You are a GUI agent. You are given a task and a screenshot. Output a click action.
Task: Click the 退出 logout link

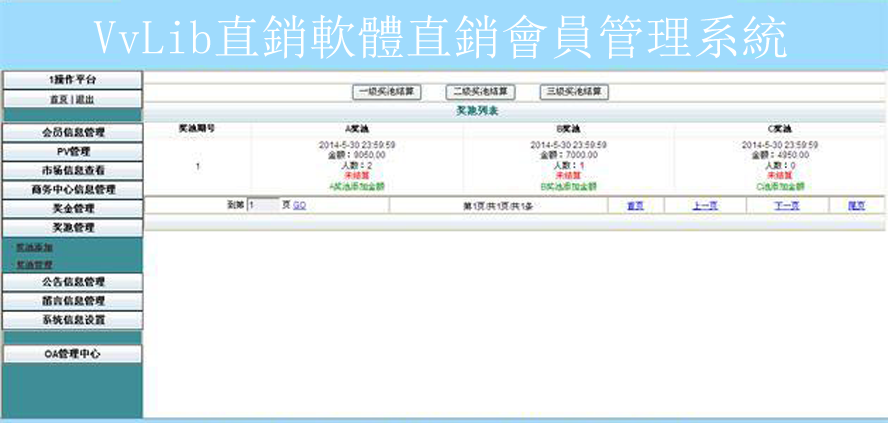click(x=86, y=100)
